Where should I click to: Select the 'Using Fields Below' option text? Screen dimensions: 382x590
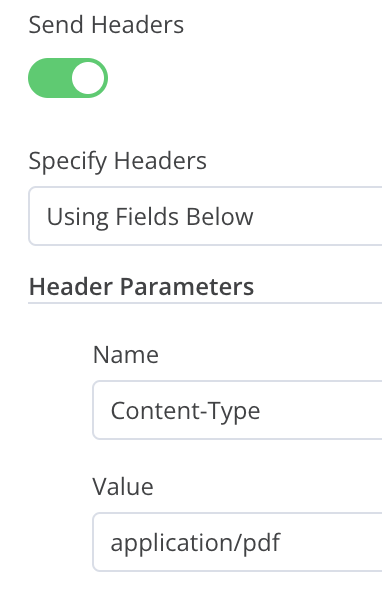150,217
